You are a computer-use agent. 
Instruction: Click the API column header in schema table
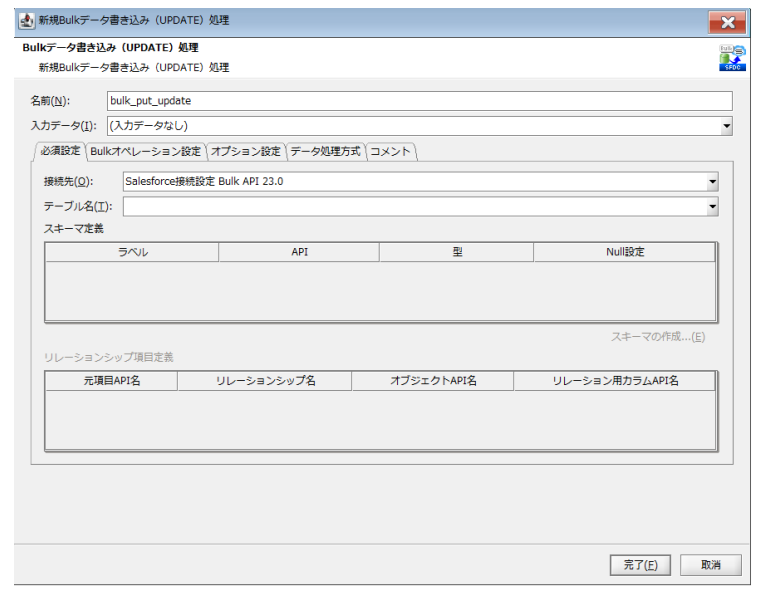pyautogui.click(x=299, y=252)
